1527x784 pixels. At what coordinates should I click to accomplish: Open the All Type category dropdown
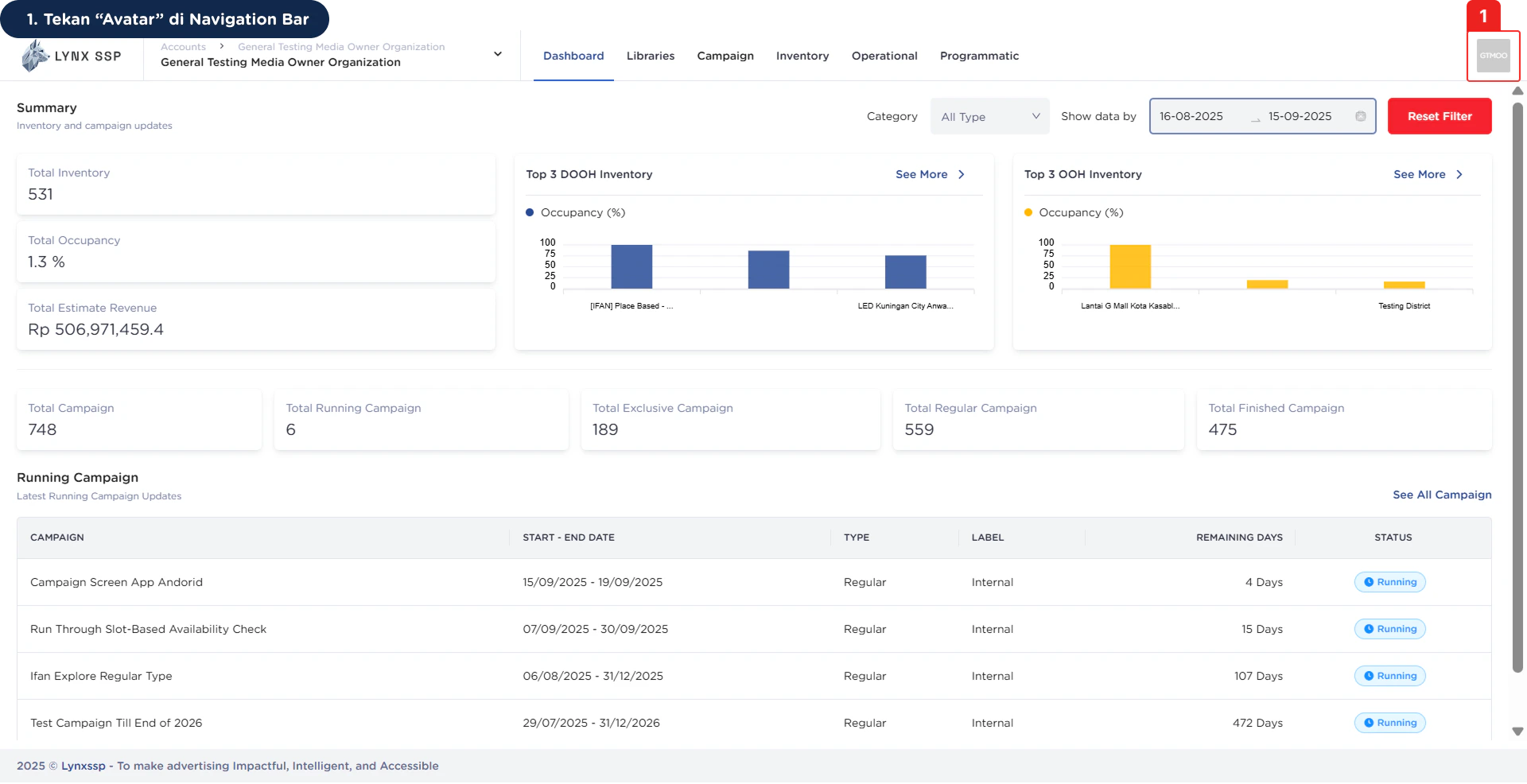[989, 116]
